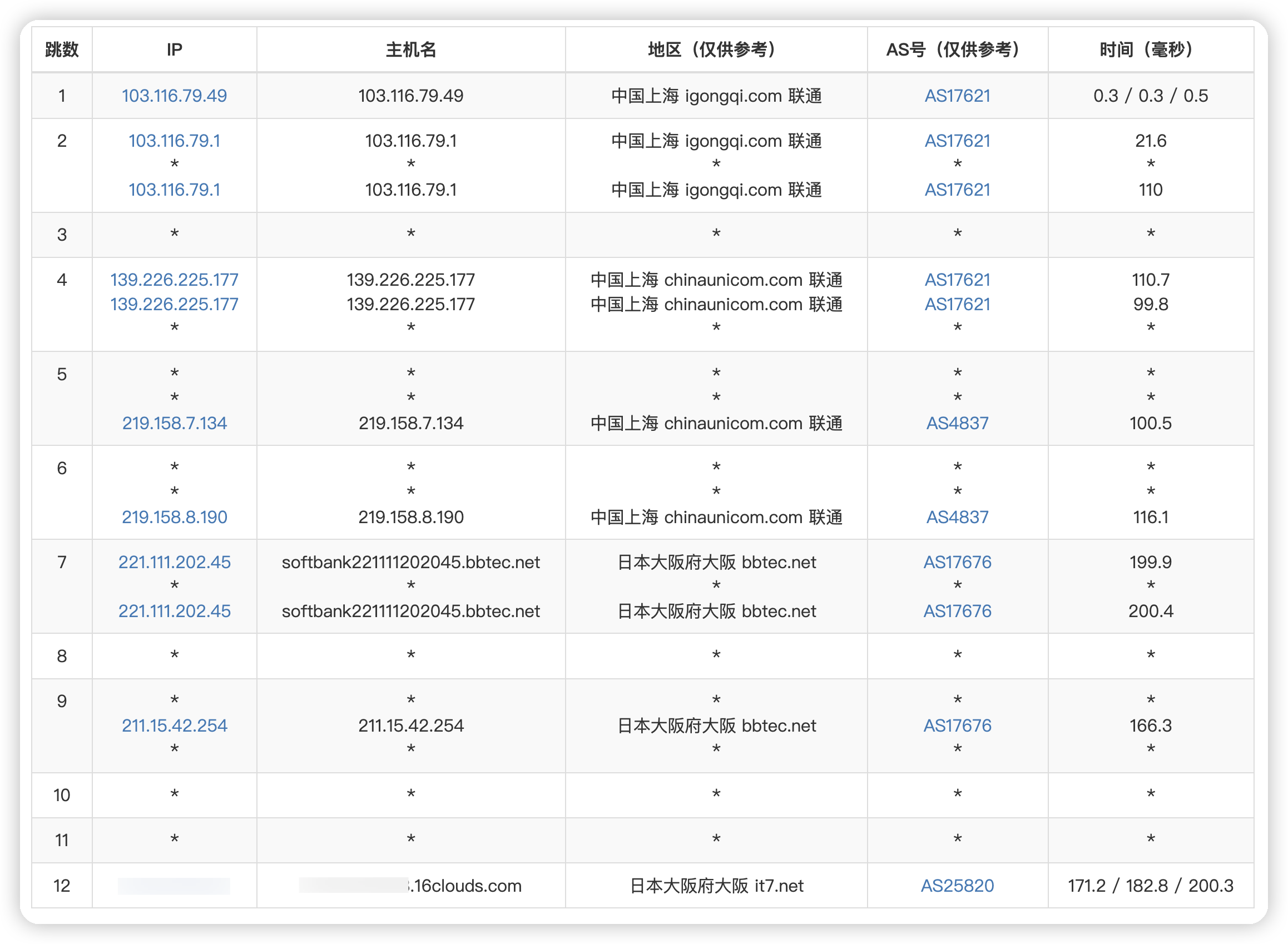Viewport: 1288px width, 944px height.
Task: Select time value 171.2 / 182.8 / 200.3
Action: (x=1150, y=885)
